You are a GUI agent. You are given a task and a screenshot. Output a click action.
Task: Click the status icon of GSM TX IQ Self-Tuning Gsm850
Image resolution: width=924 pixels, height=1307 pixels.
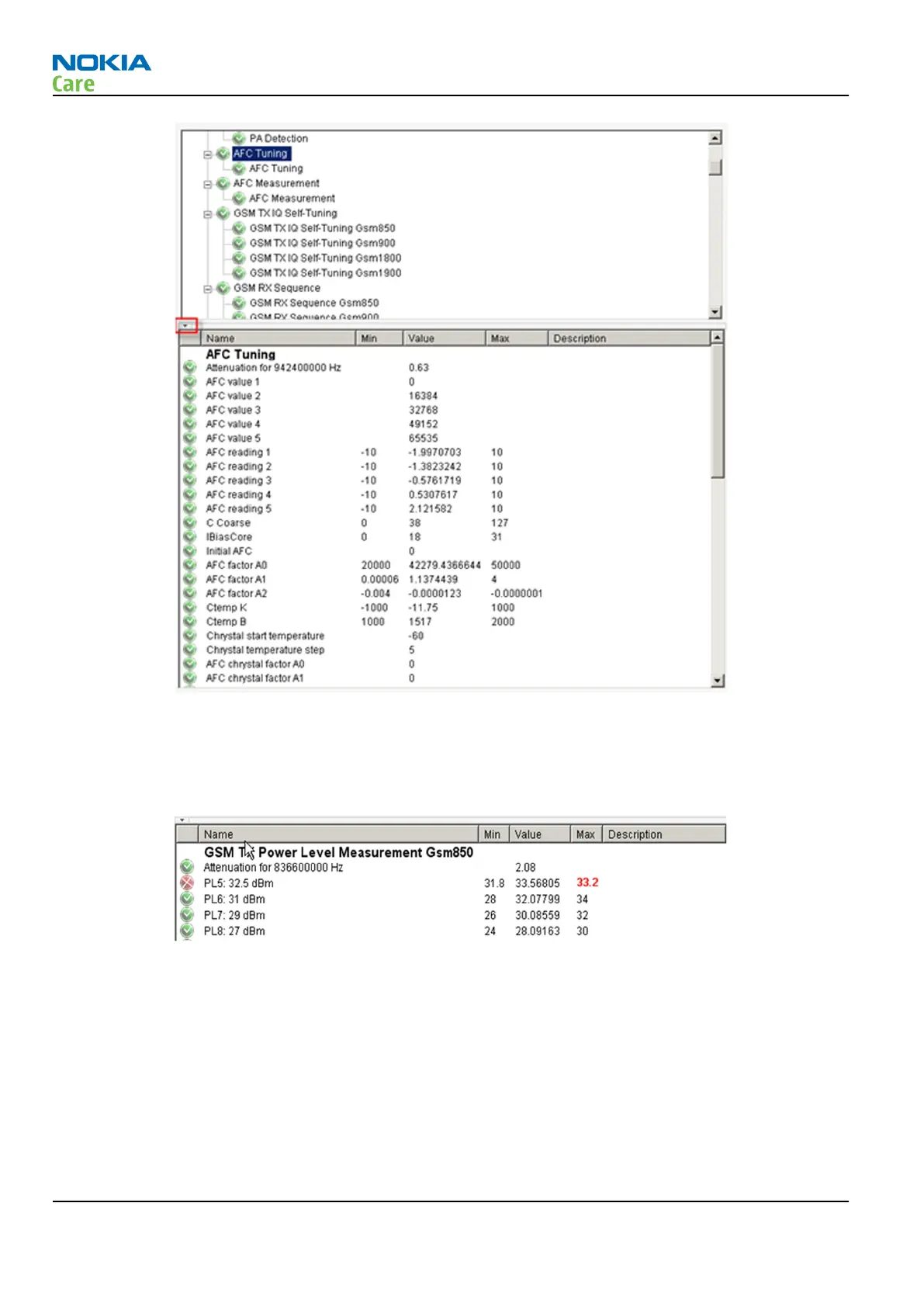tap(239, 228)
